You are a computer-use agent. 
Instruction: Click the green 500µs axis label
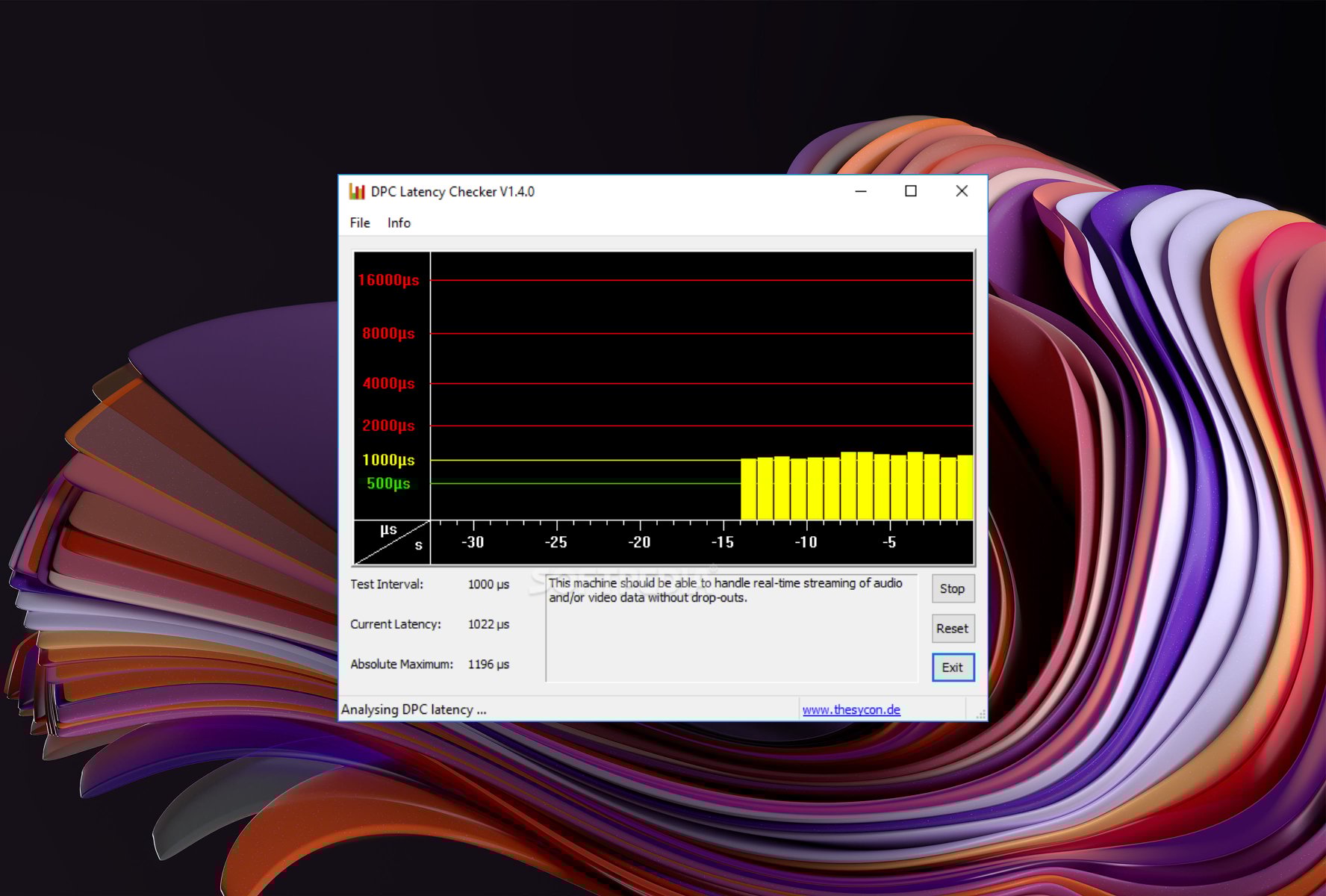[388, 483]
